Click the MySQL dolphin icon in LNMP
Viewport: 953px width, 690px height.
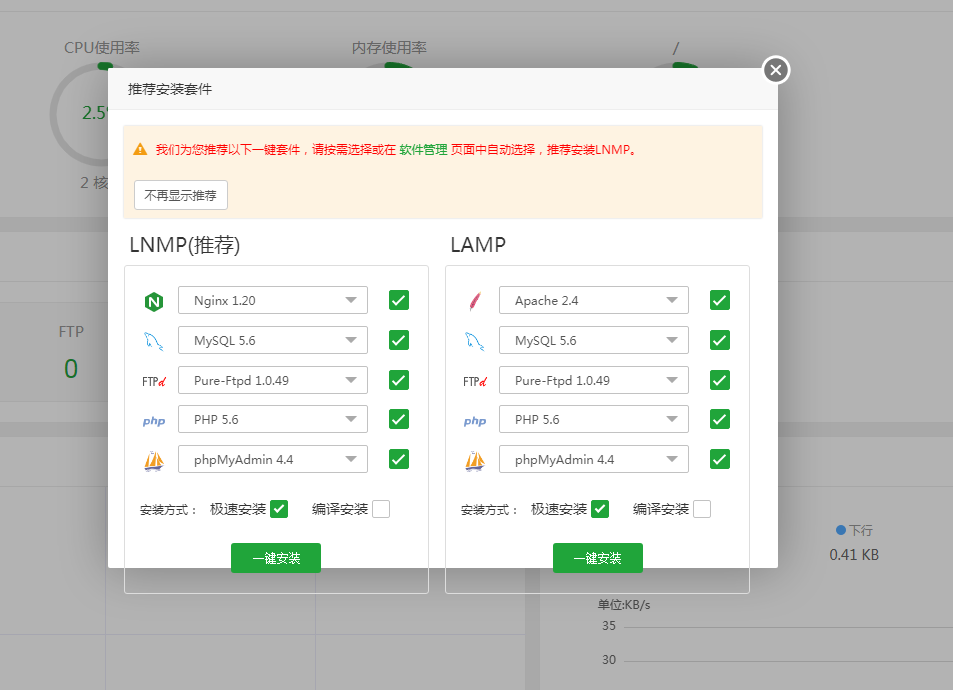(154, 341)
